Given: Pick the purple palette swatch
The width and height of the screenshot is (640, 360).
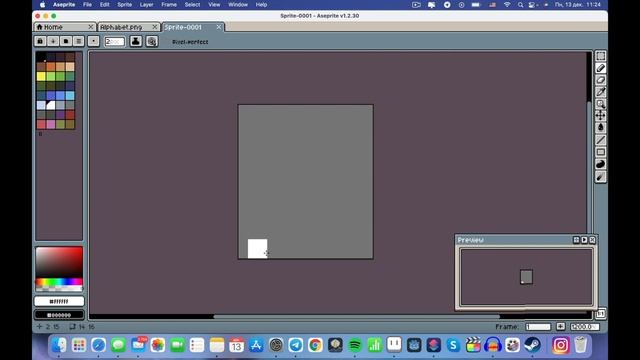Looking at the screenshot, I should (60, 115).
